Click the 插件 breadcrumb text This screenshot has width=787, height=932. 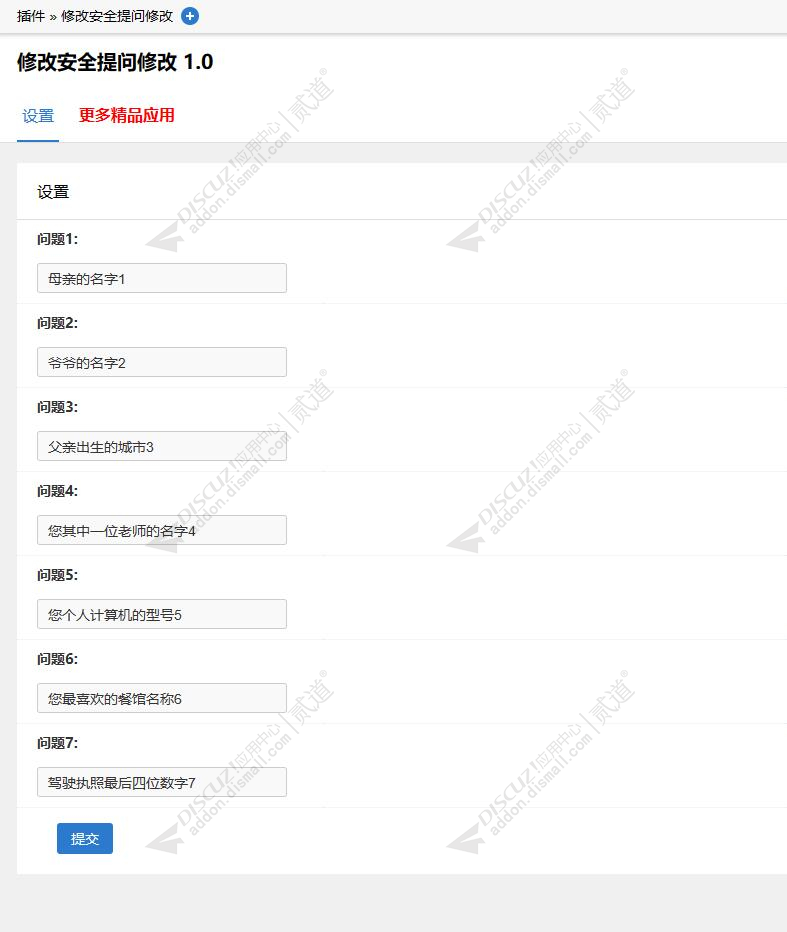(x=31, y=16)
